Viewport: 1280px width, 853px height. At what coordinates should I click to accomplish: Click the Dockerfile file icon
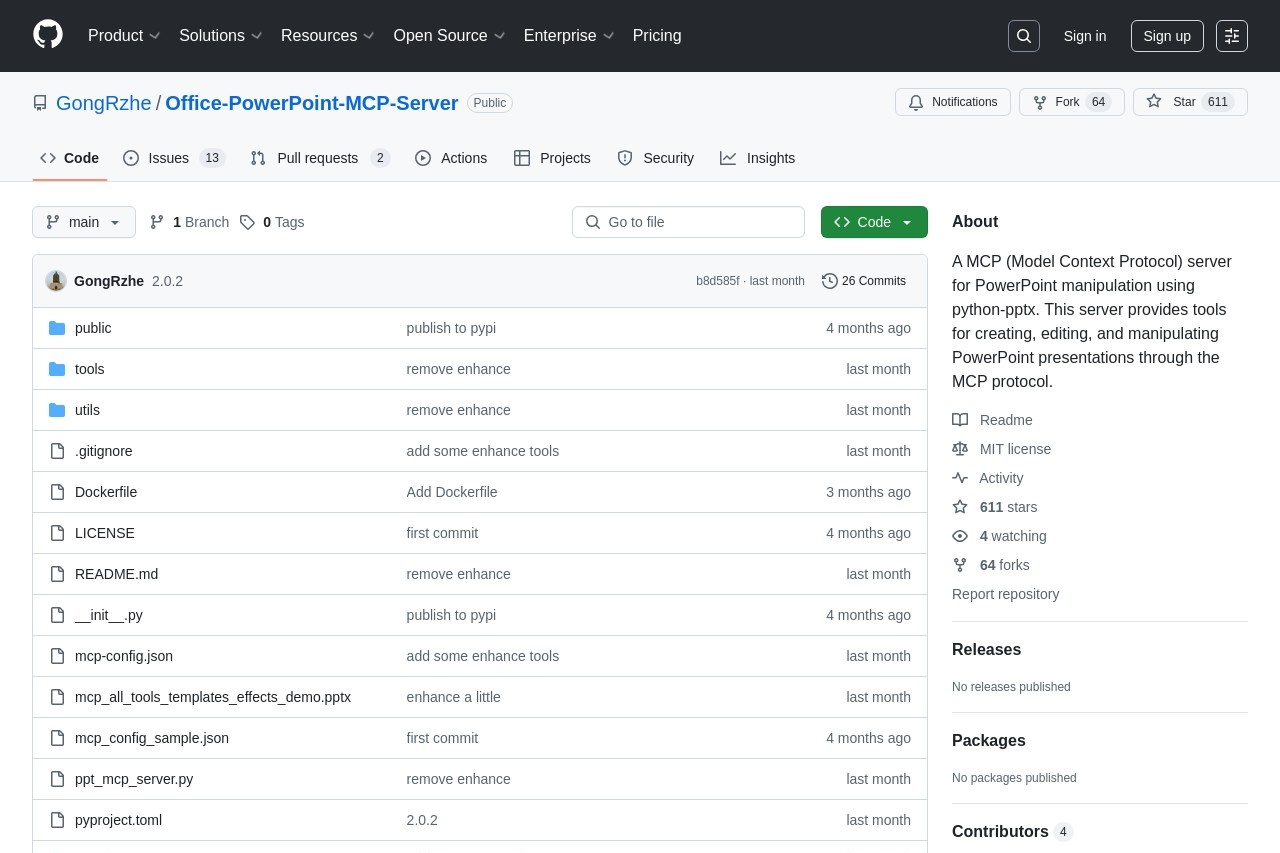57,492
